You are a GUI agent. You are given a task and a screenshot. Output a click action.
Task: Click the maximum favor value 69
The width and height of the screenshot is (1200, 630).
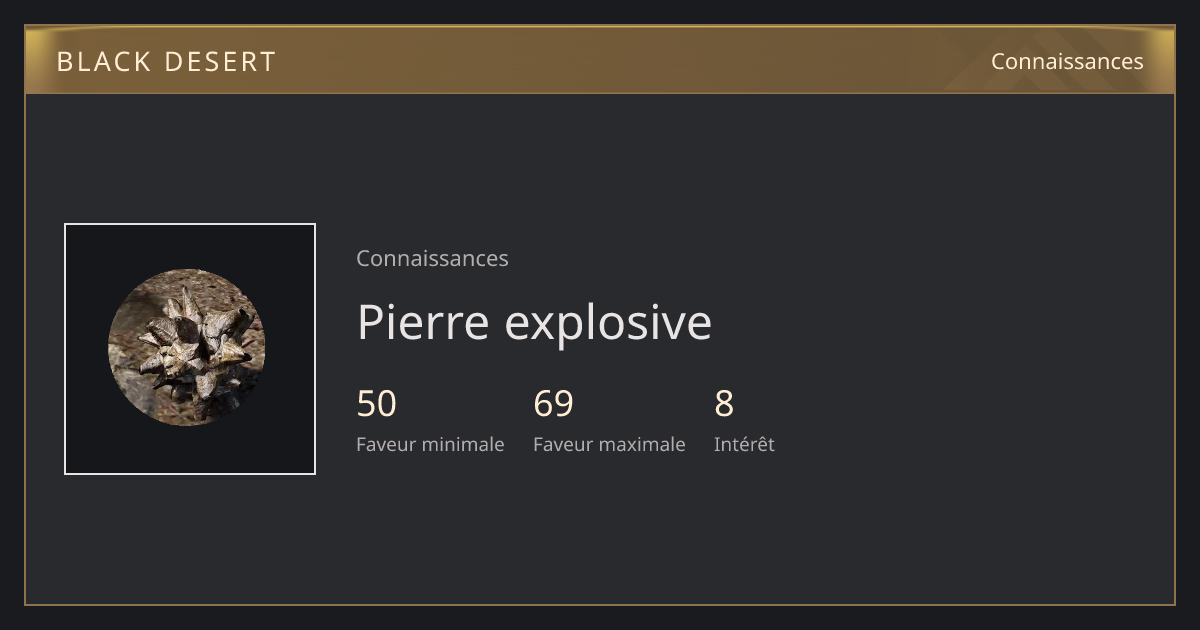(x=553, y=404)
